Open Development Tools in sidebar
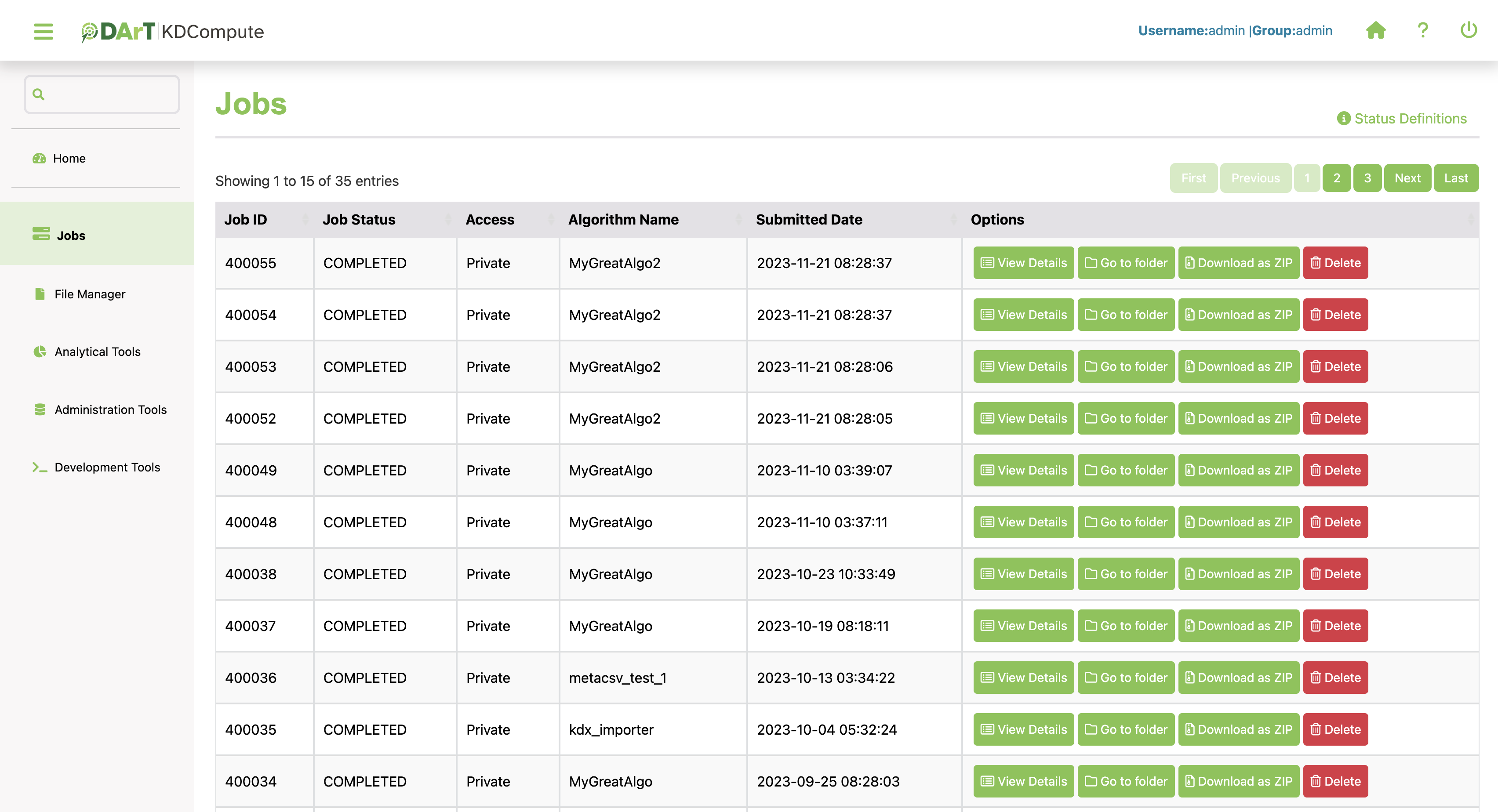 (x=107, y=468)
